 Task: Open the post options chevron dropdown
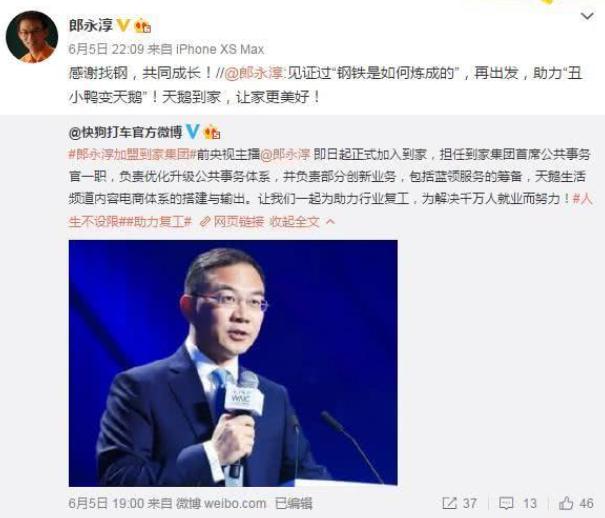pyautogui.click(x=587, y=16)
